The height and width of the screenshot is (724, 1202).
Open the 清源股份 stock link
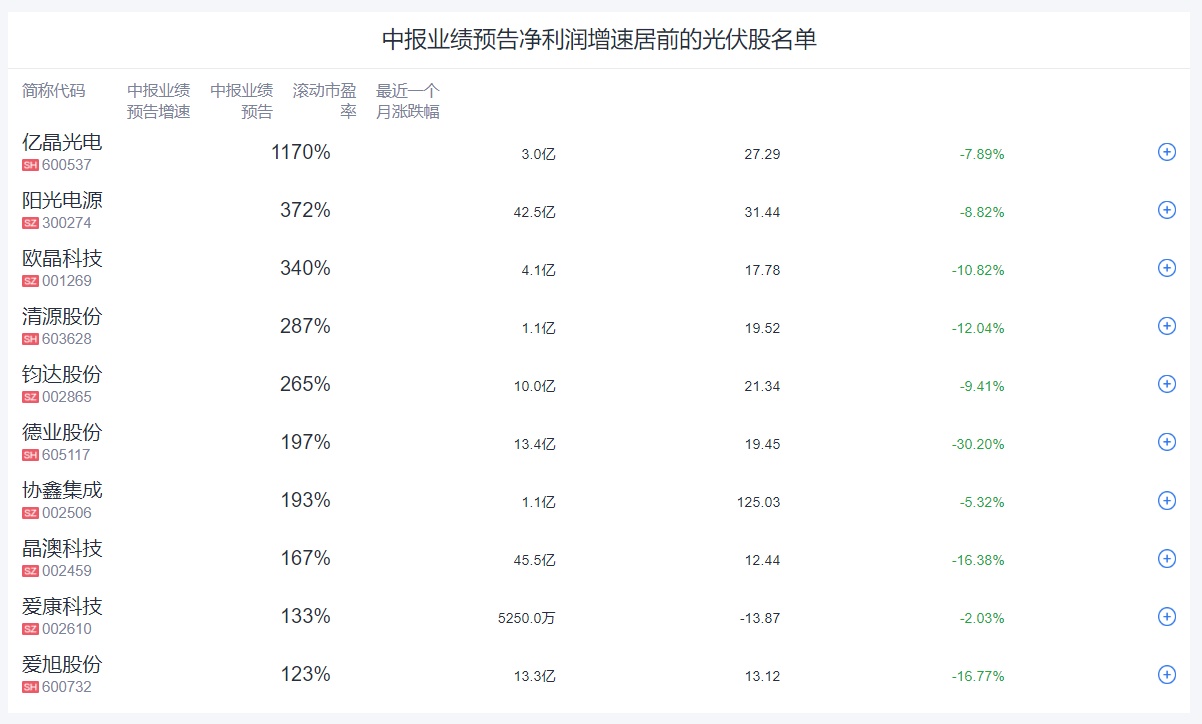[62, 316]
